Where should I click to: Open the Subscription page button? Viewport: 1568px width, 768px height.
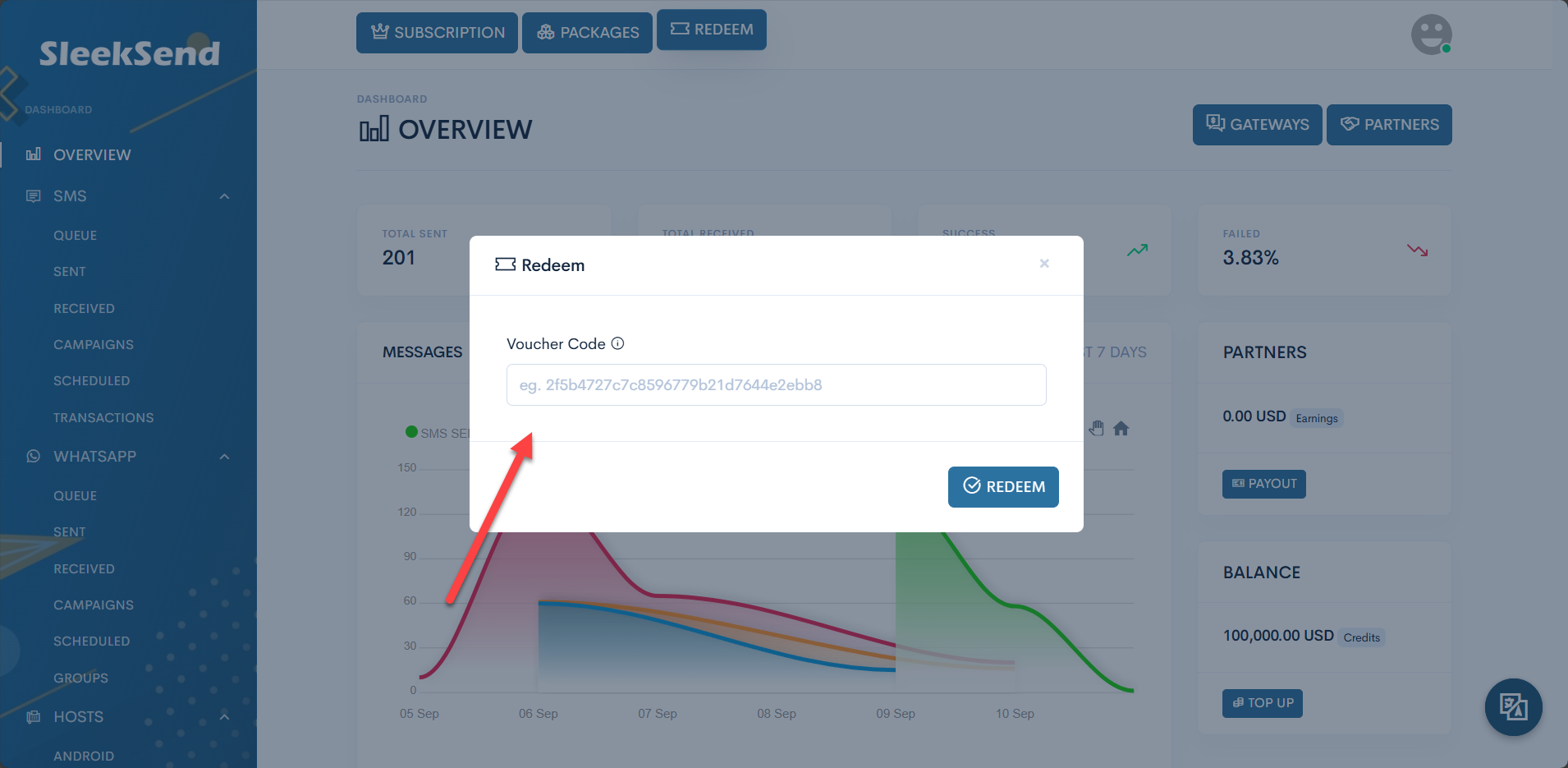tap(437, 33)
